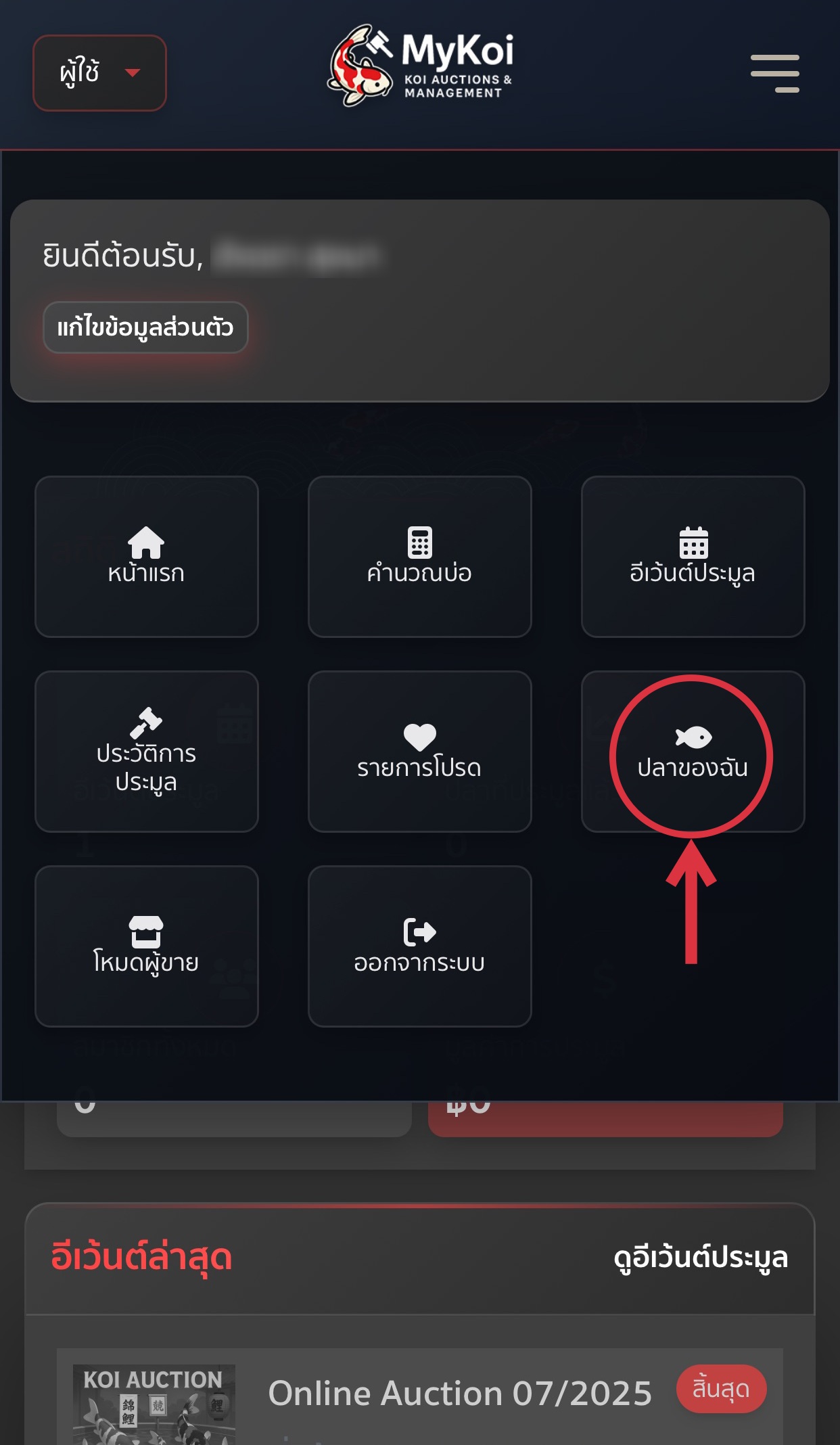Click the MyKoi logo
This screenshot has height=1445, width=840.
pos(420,66)
